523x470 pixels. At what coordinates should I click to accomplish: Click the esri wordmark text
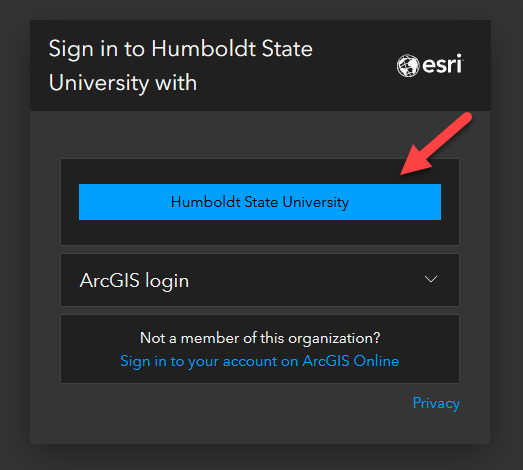tap(443, 64)
